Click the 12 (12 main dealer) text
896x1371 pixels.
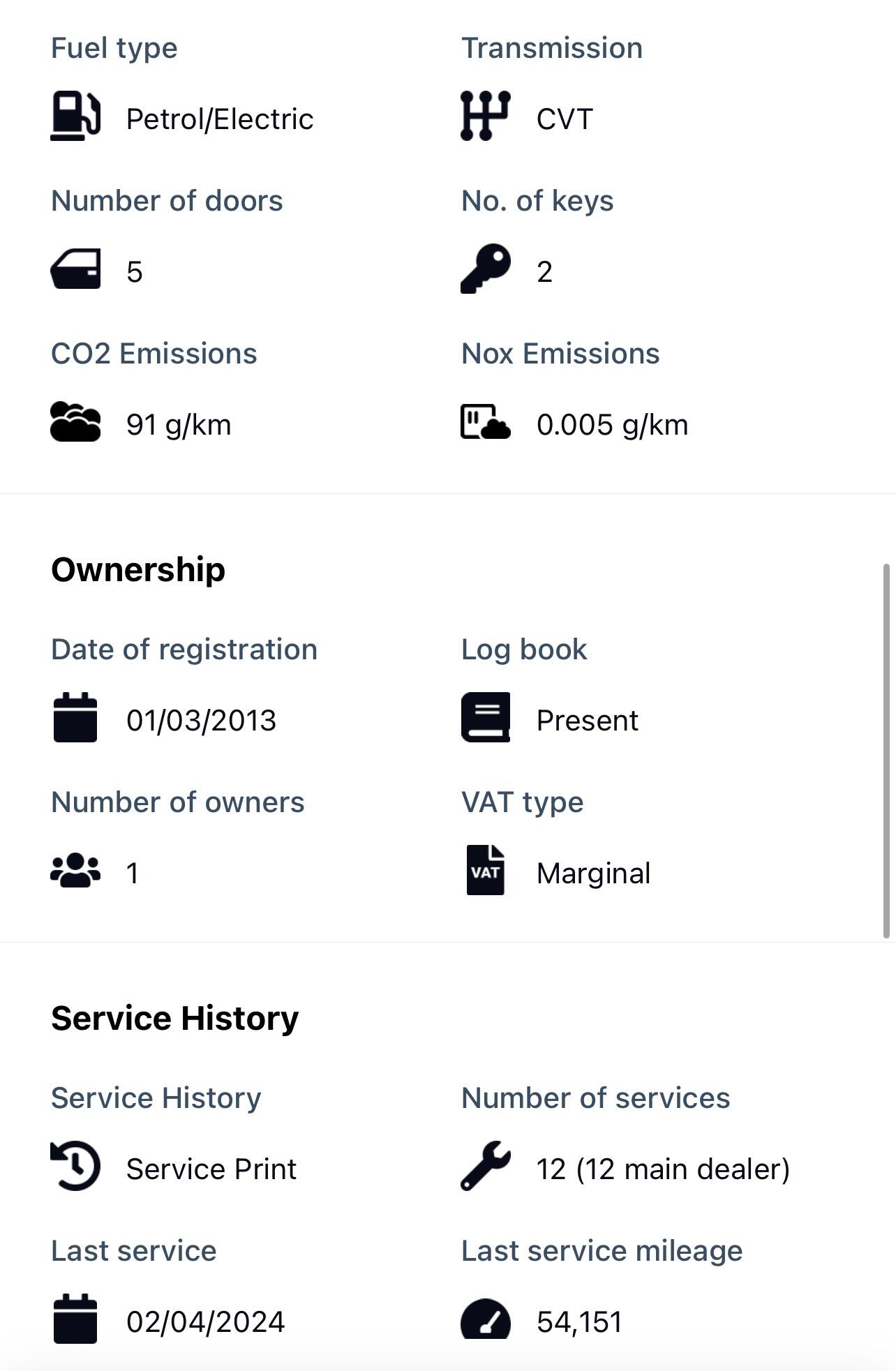pos(662,1169)
